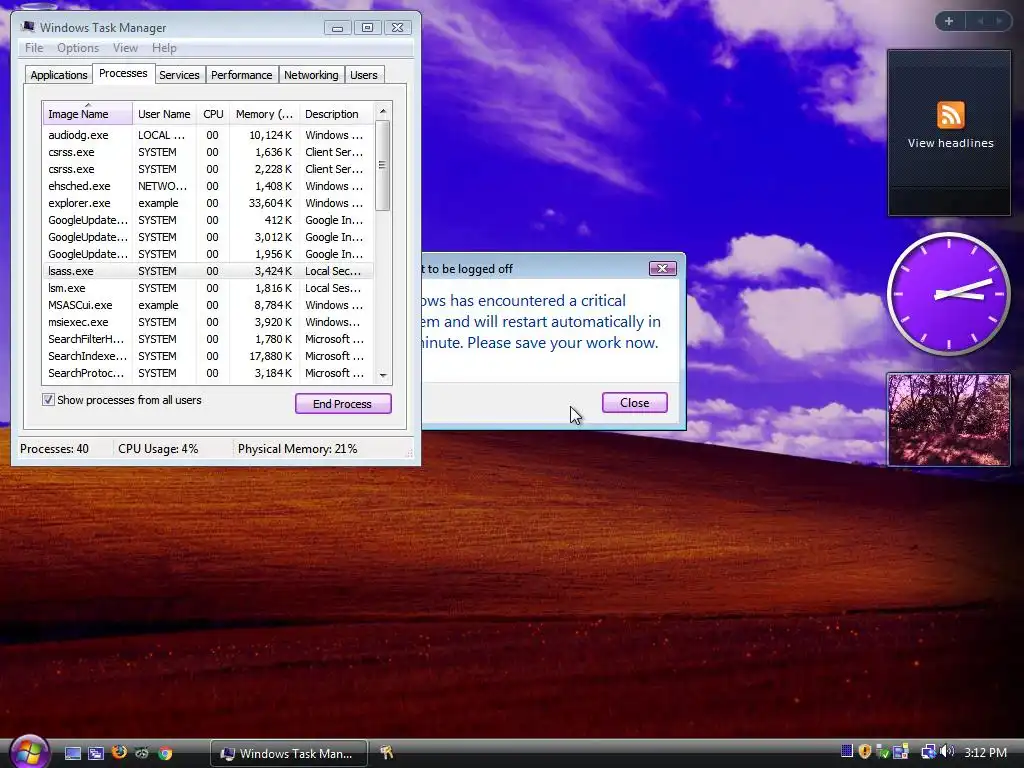Select the csrss.exe process using 2,228 K
1024x768 pixels.
coord(208,169)
